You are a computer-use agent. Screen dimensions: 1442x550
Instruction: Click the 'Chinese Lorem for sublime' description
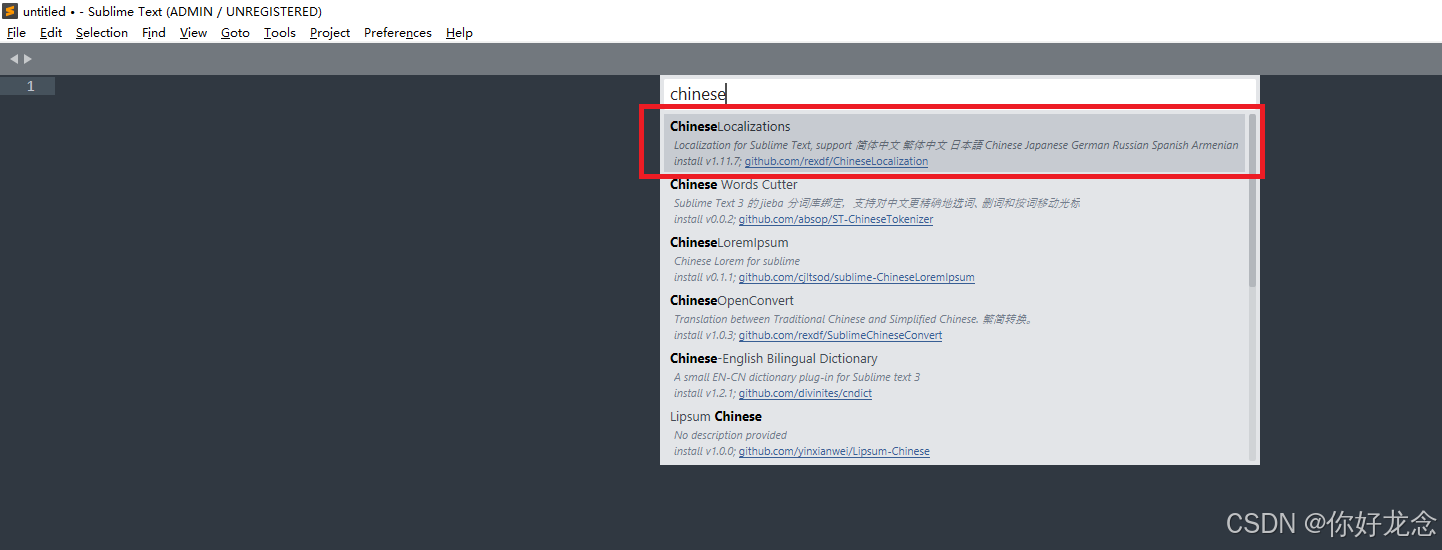click(x=737, y=261)
